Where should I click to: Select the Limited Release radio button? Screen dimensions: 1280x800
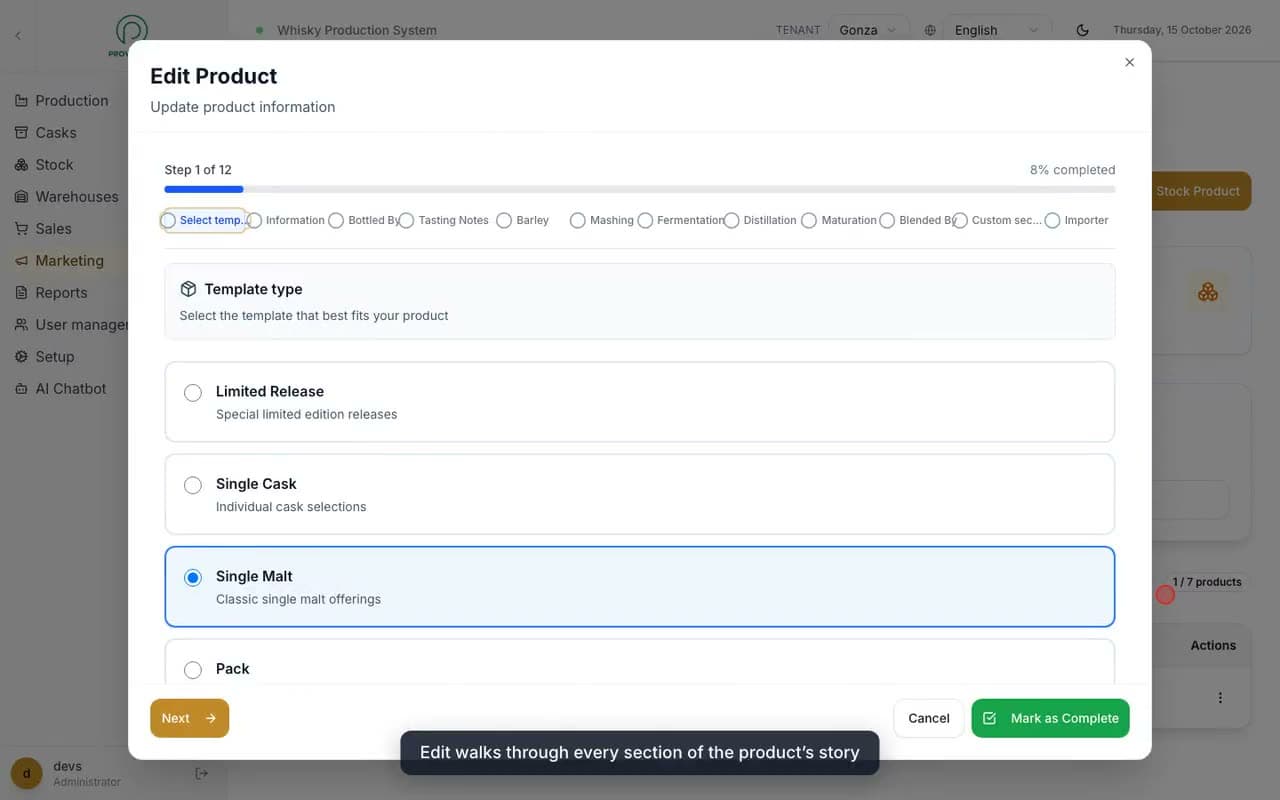coord(193,393)
